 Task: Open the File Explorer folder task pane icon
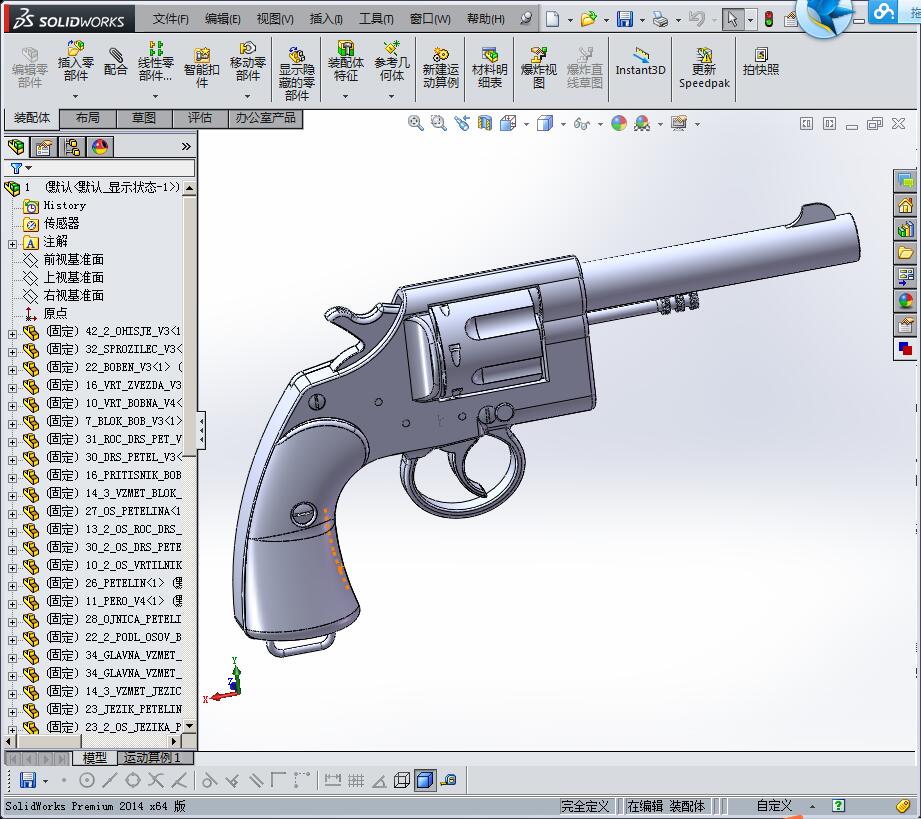[x=905, y=253]
